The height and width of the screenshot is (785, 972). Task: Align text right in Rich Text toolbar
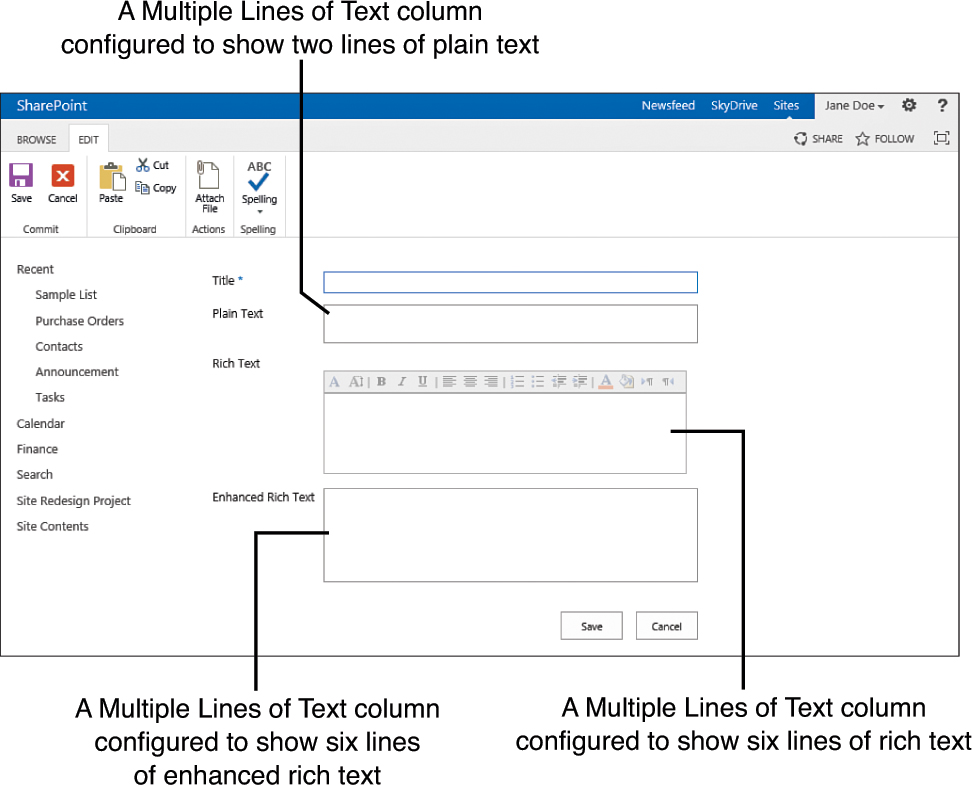[491, 381]
